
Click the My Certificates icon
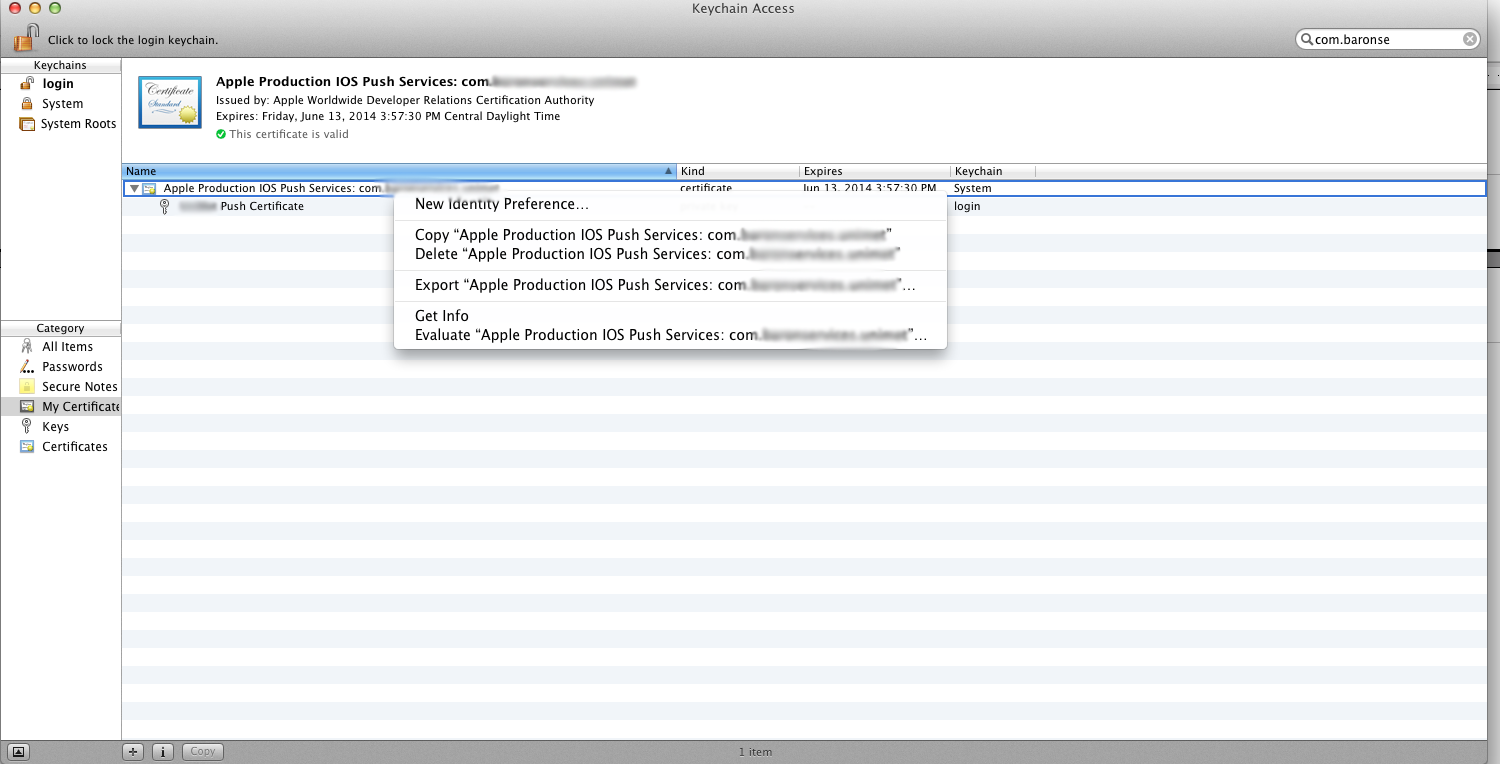point(27,407)
